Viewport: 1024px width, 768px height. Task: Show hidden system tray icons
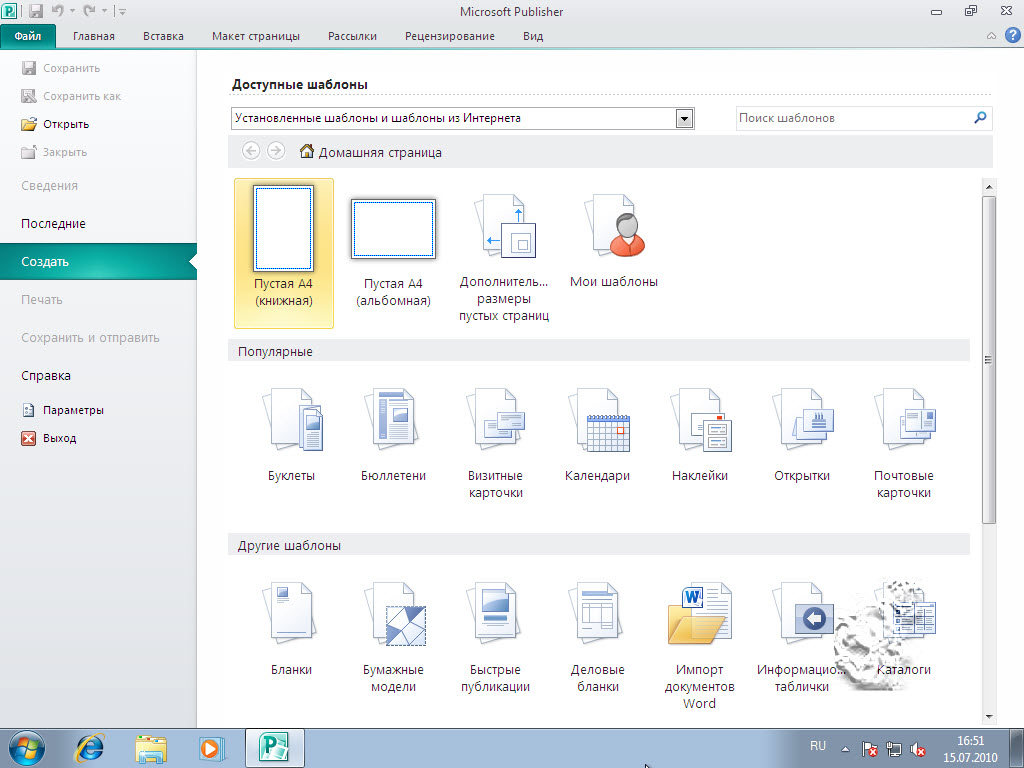point(845,749)
